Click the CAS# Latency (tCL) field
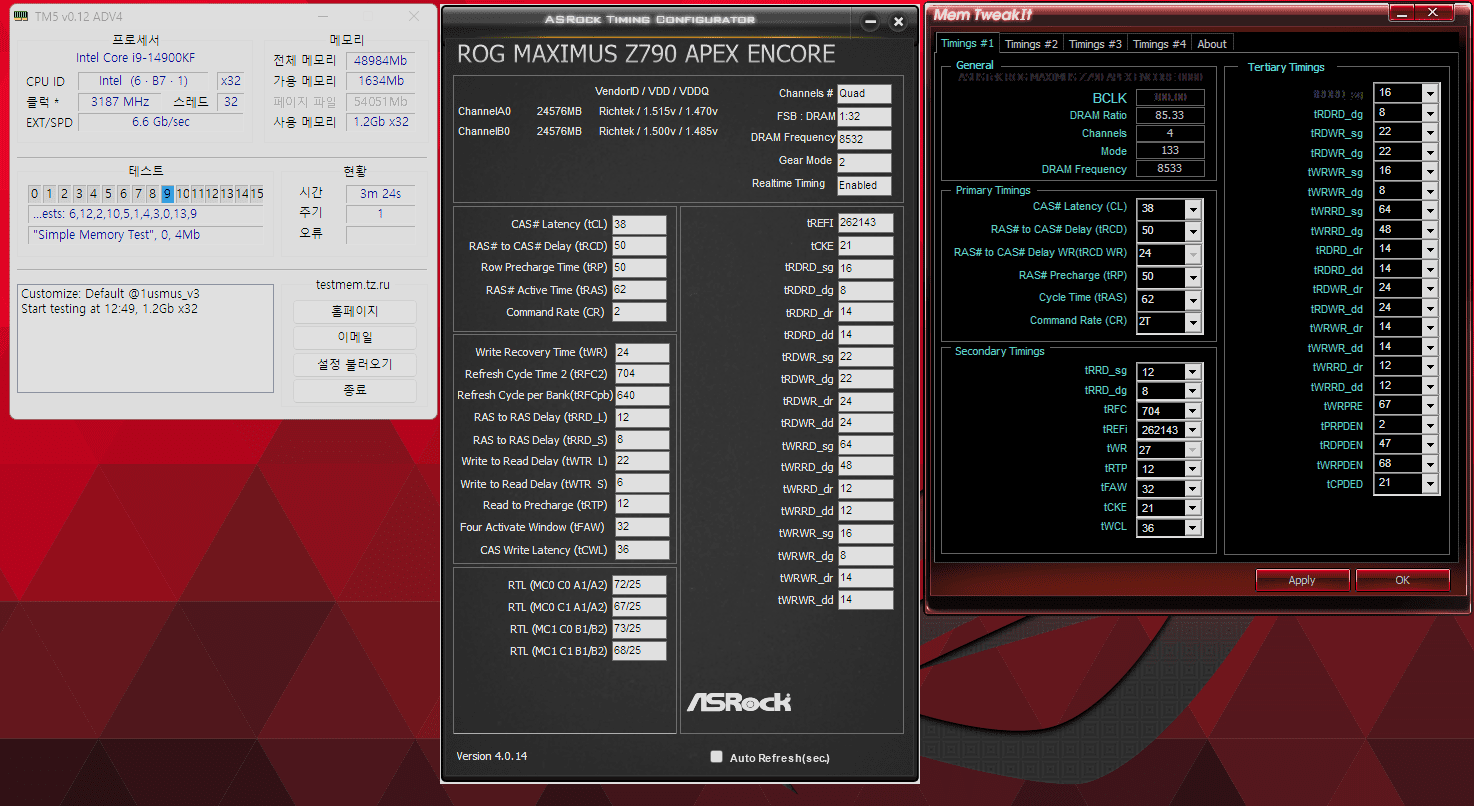The image size is (1474, 806). pyautogui.click(x=639, y=225)
